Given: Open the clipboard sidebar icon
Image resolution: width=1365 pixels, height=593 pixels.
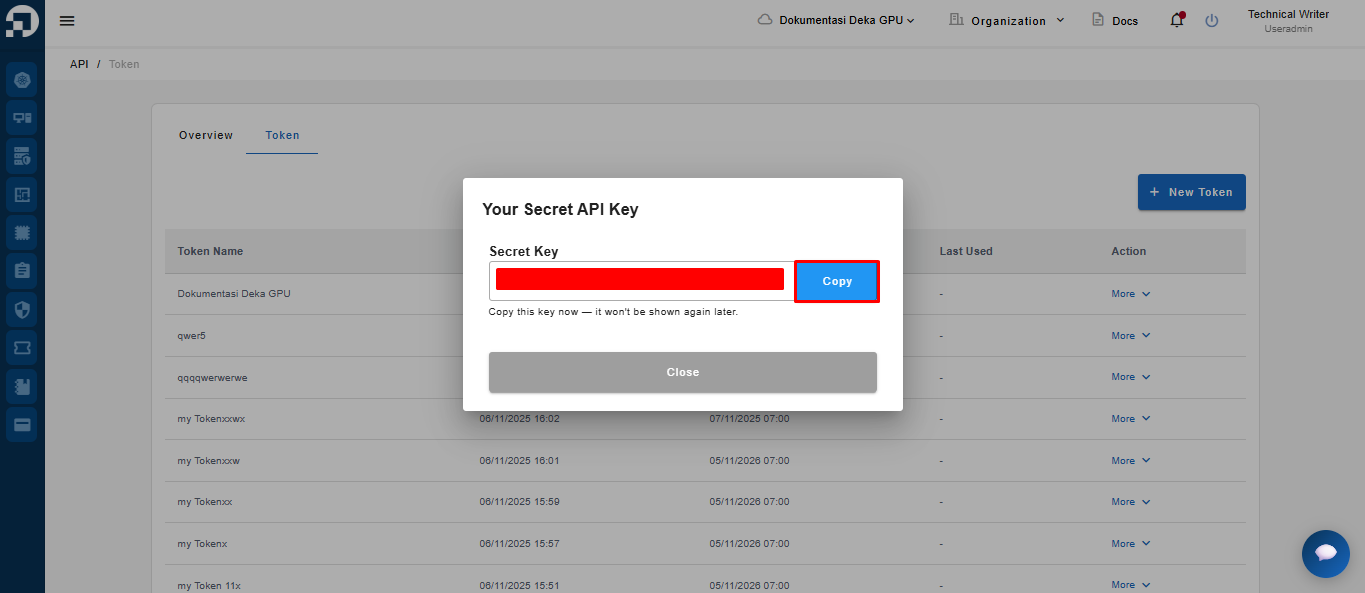Looking at the screenshot, I should coord(22,270).
